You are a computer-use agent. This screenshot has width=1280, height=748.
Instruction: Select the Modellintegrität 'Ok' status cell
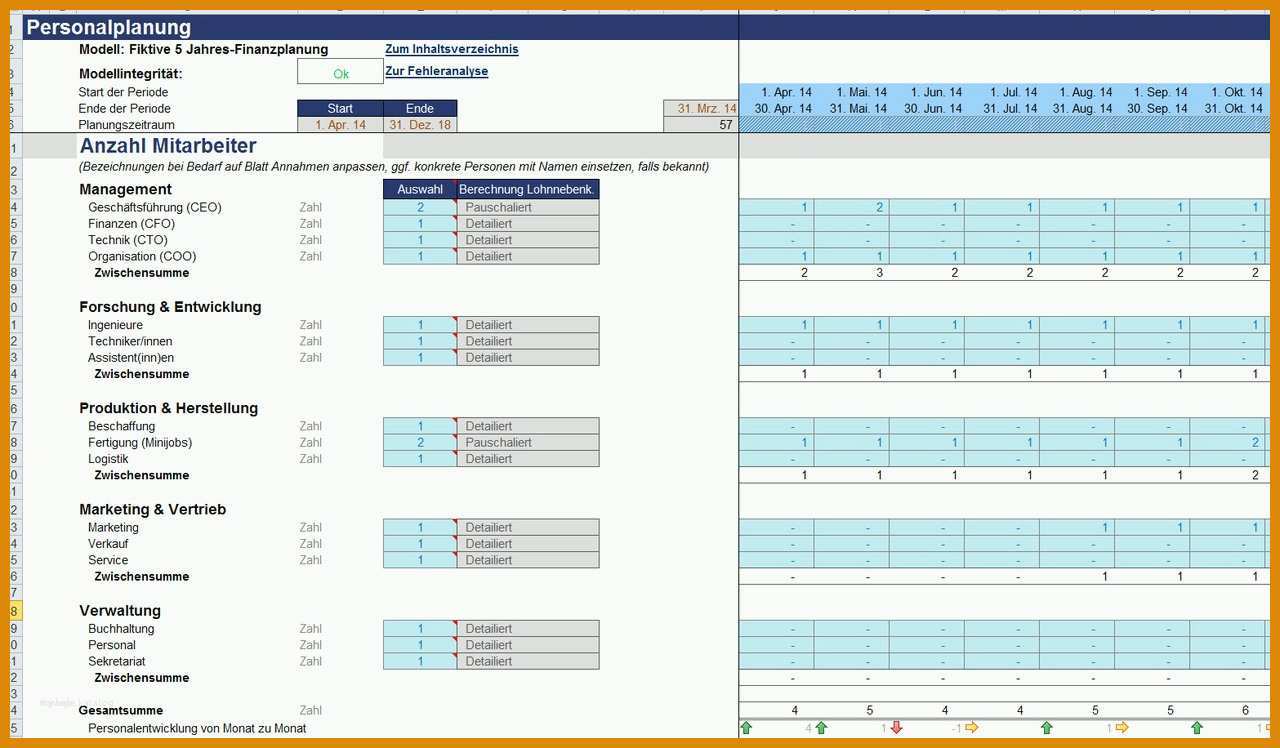click(x=340, y=72)
